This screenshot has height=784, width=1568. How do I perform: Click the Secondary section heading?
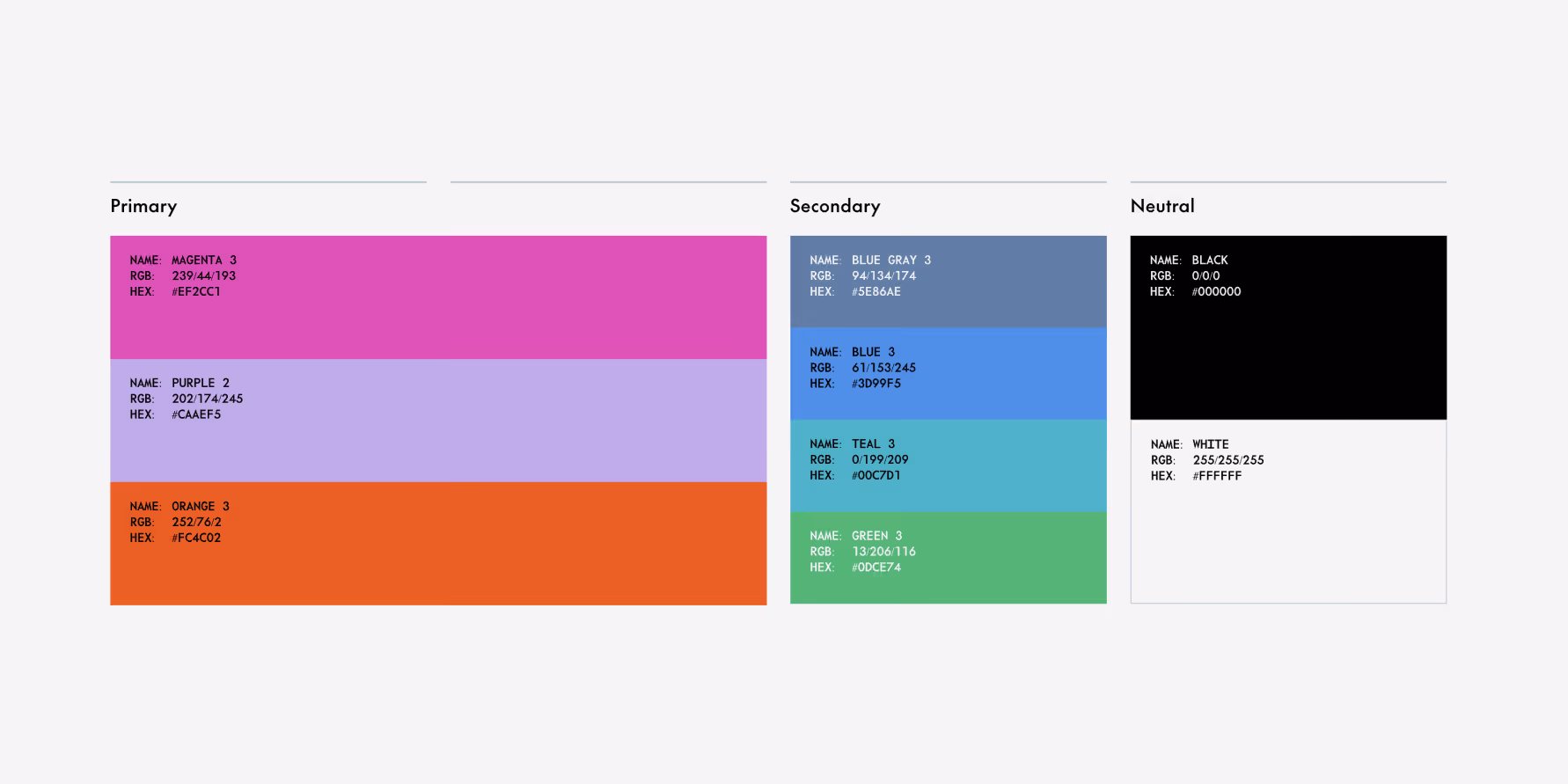pos(835,206)
